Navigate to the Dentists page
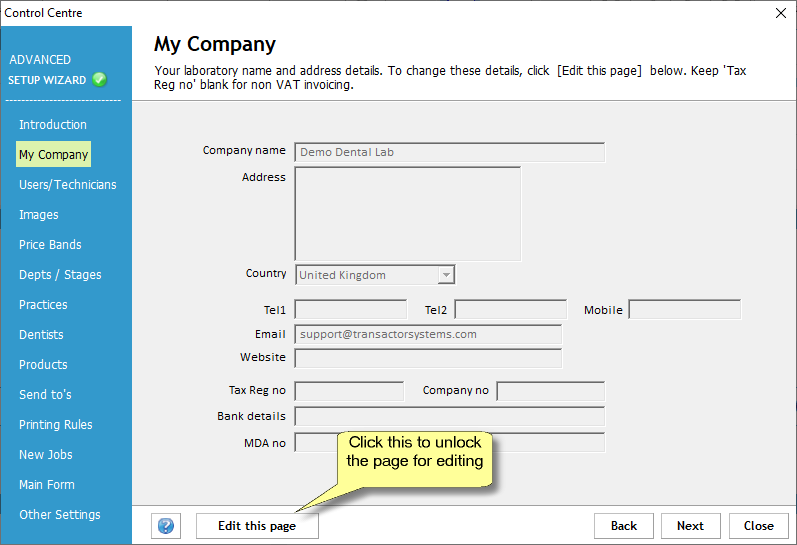The width and height of the screenshot is (797, 545). pos(41,335)
